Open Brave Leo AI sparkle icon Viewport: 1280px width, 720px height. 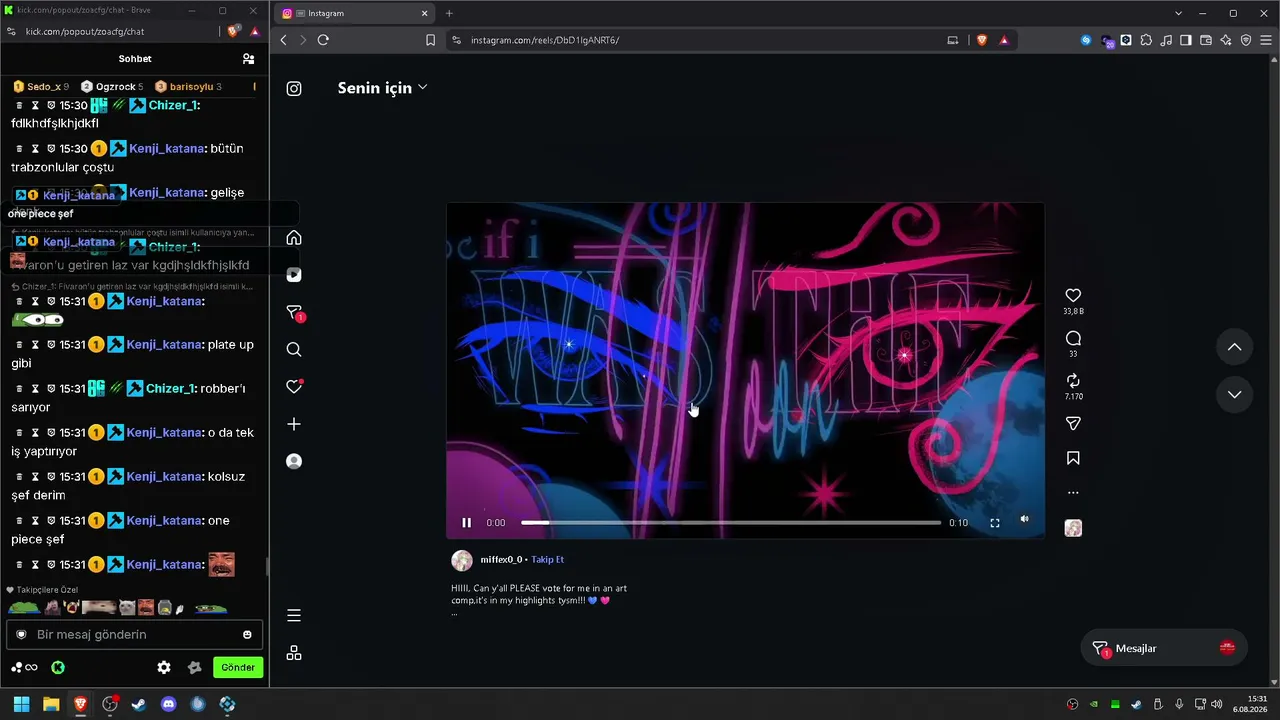(x=1226, y=40)
